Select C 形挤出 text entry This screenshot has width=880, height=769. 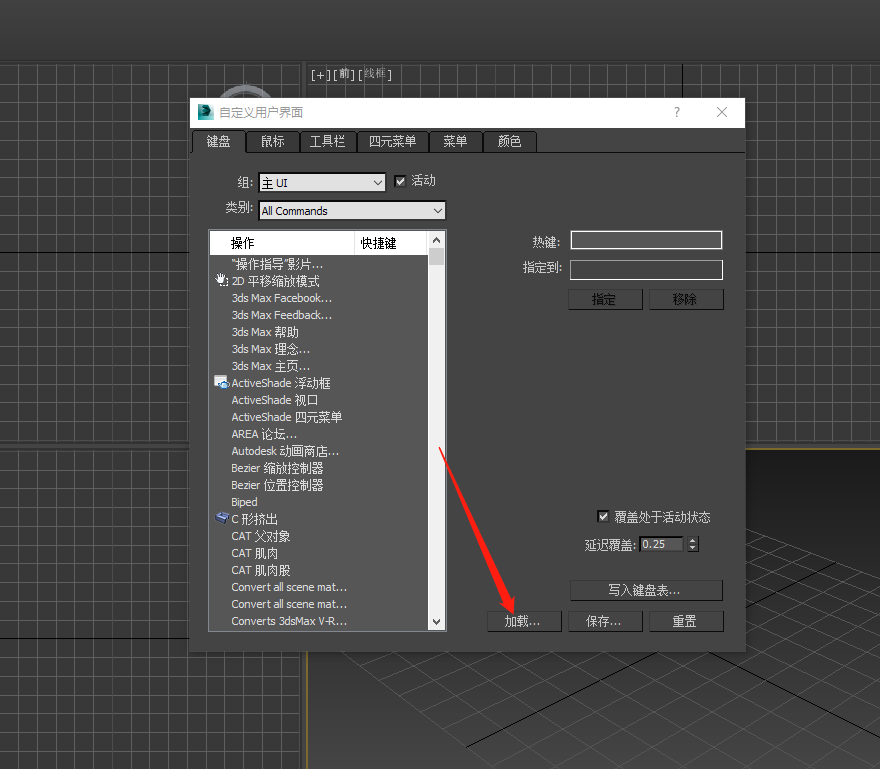pyautogui.click(x=254, y=519)
